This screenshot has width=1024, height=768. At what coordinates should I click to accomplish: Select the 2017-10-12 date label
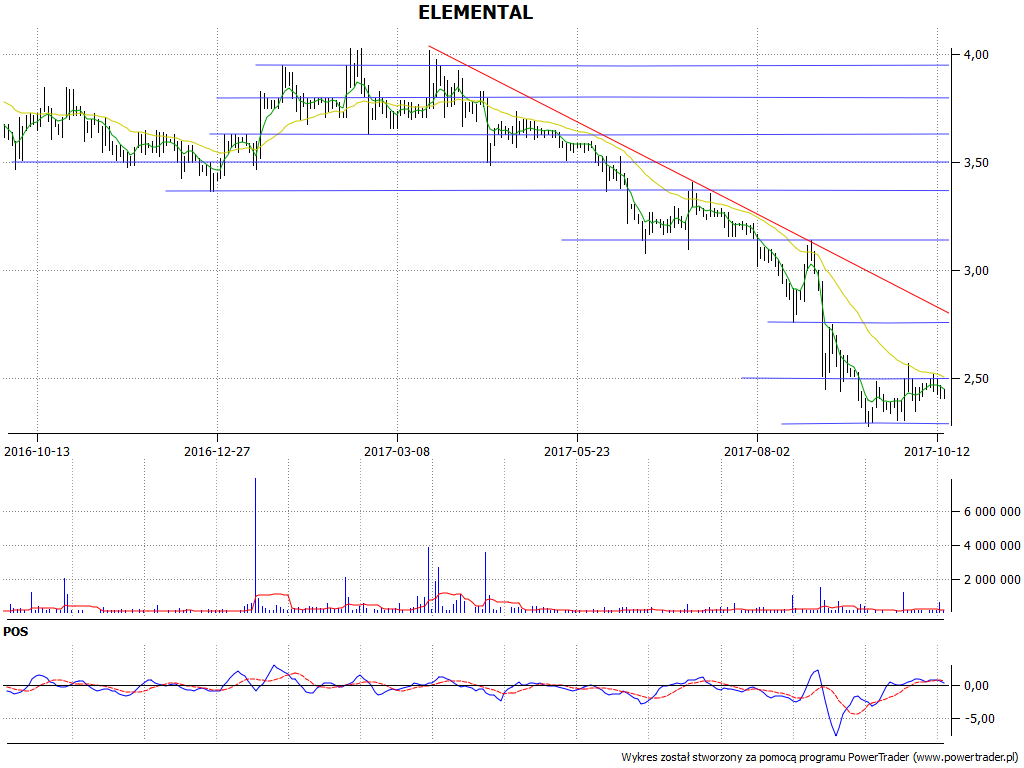[936, 451]
